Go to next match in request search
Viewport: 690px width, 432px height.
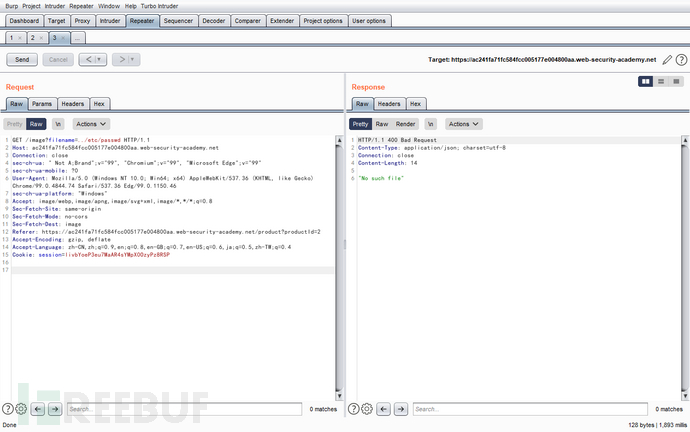(x=55, y=409)
